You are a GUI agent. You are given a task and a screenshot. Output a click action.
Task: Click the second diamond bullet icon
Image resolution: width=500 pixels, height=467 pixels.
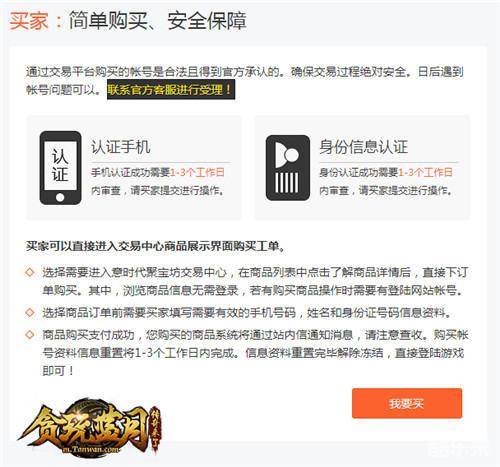pos(30,313)
